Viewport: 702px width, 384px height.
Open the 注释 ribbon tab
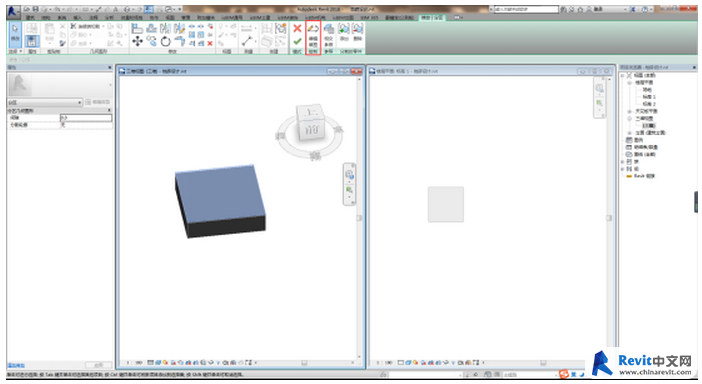click(x=93, y=17)
